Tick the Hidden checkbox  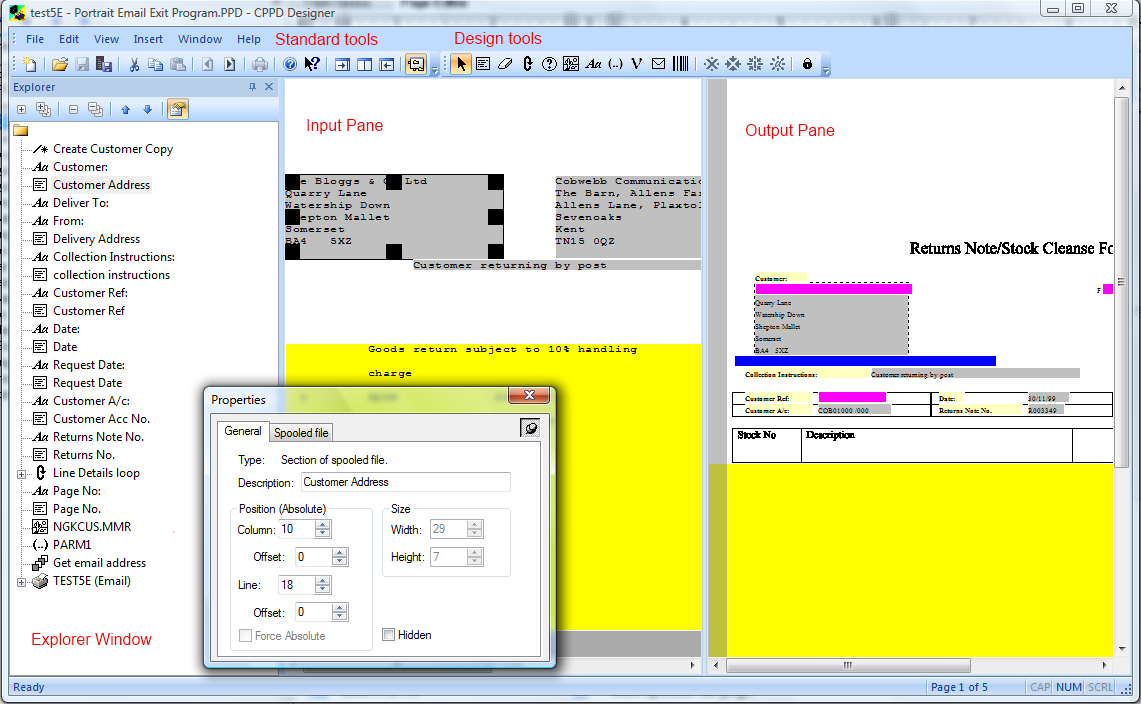[x=389, y=635]
